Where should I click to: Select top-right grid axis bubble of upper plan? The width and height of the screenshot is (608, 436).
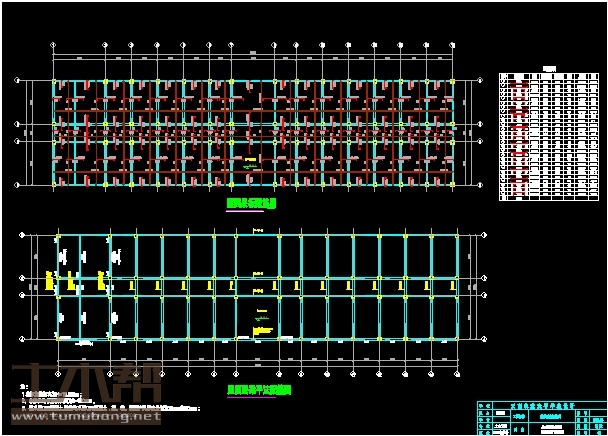pos(453,44)
